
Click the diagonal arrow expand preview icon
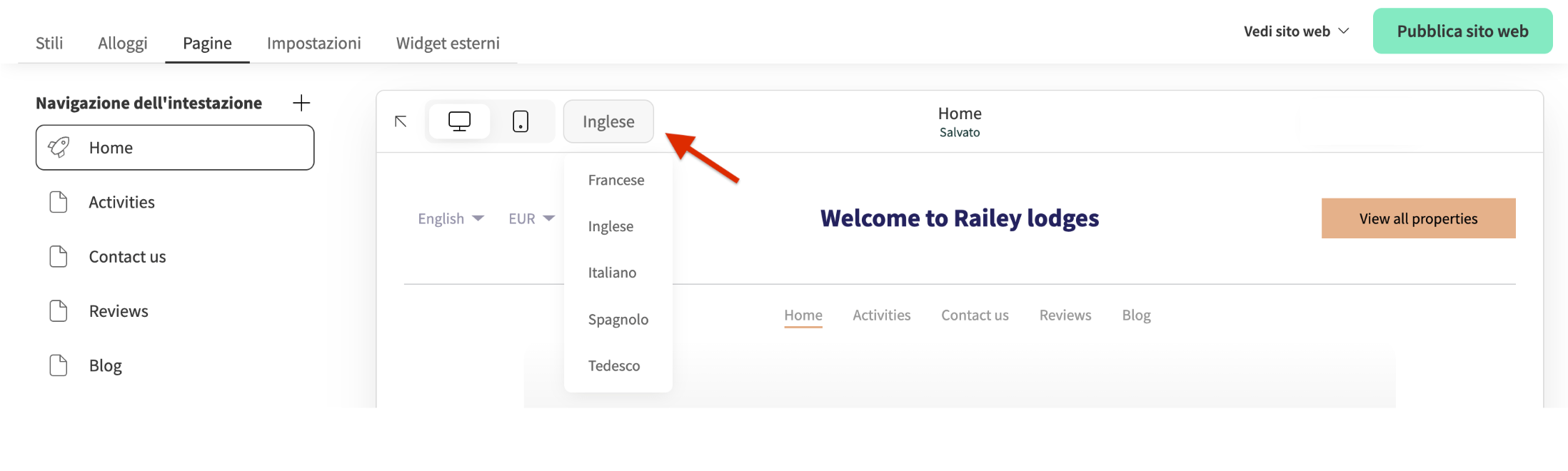coord(401,121)
